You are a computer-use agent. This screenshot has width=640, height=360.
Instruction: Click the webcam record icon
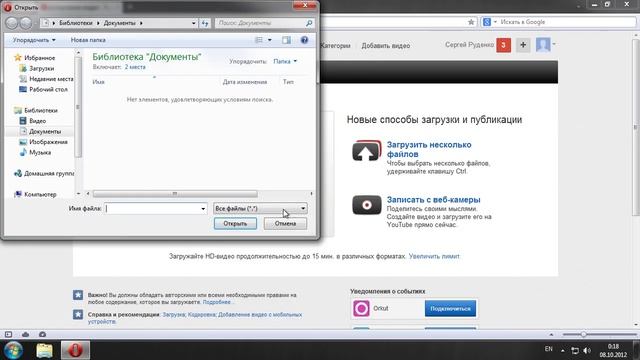[367, 205]
